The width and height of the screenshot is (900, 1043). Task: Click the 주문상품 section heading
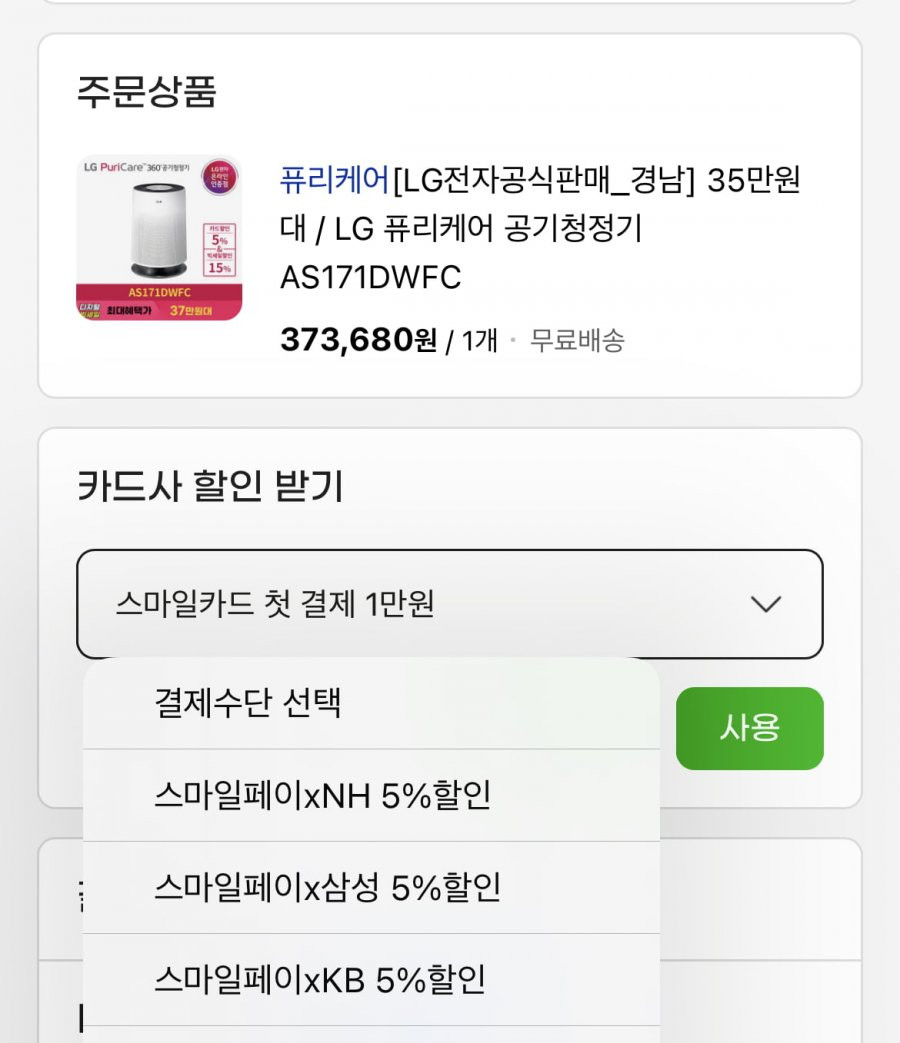pos(147,92)
